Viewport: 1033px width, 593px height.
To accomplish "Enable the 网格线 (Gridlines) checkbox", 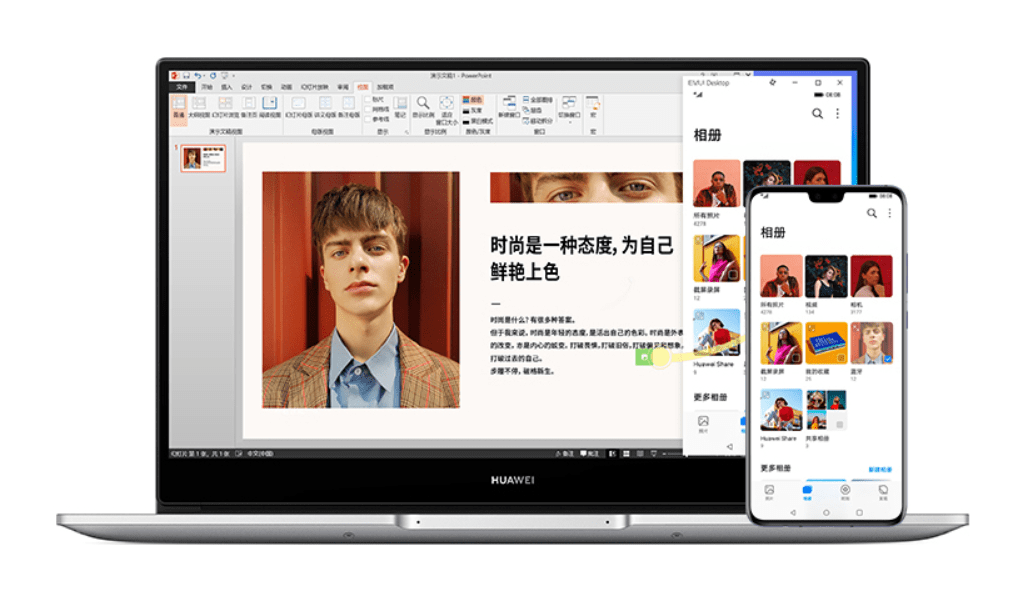I will click(367, 107).
